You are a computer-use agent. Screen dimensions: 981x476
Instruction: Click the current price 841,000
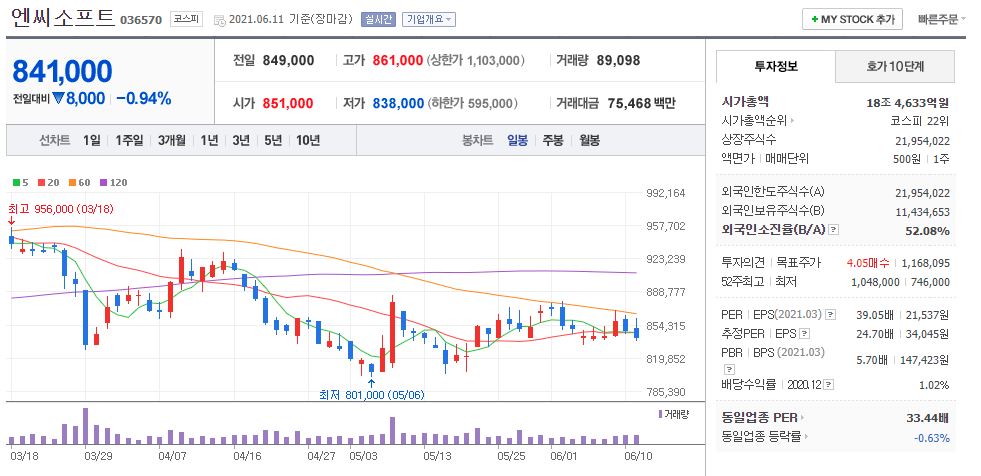pos(62,71)
